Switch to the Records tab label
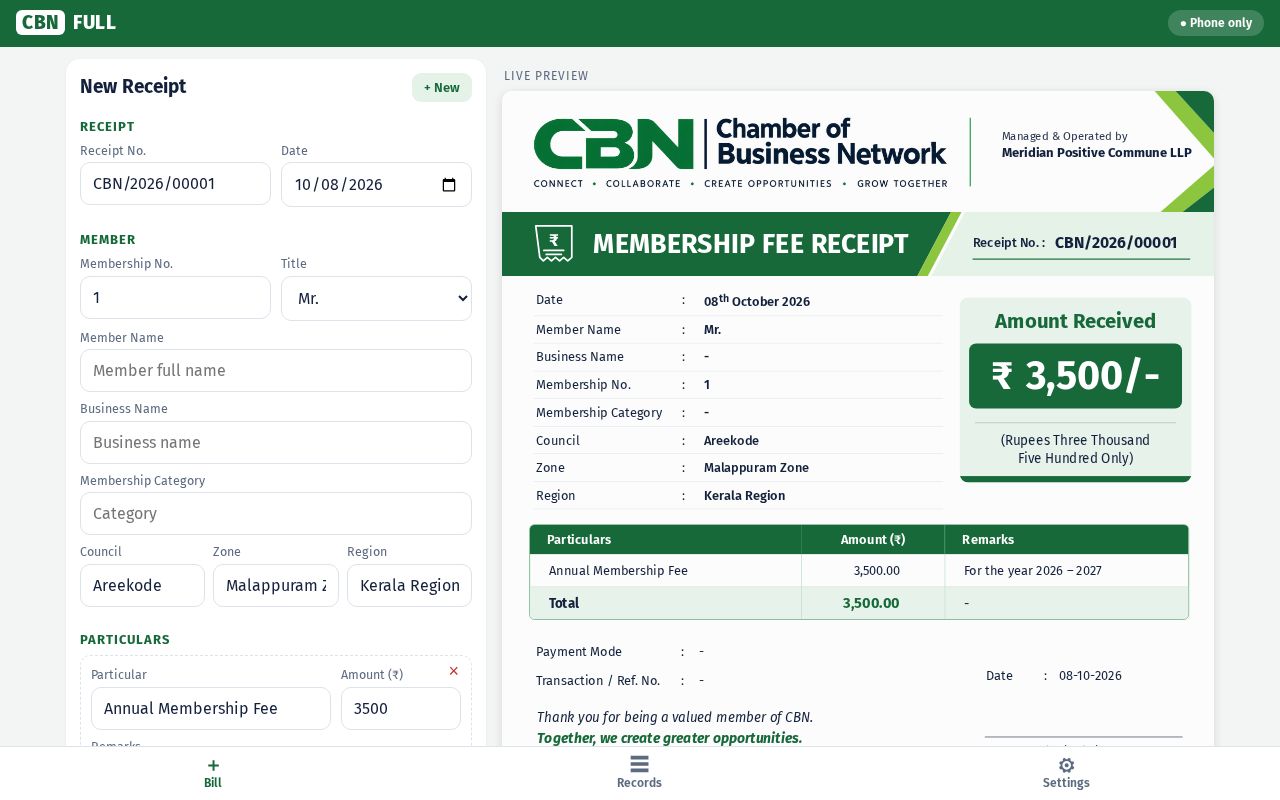 point(640,783)
